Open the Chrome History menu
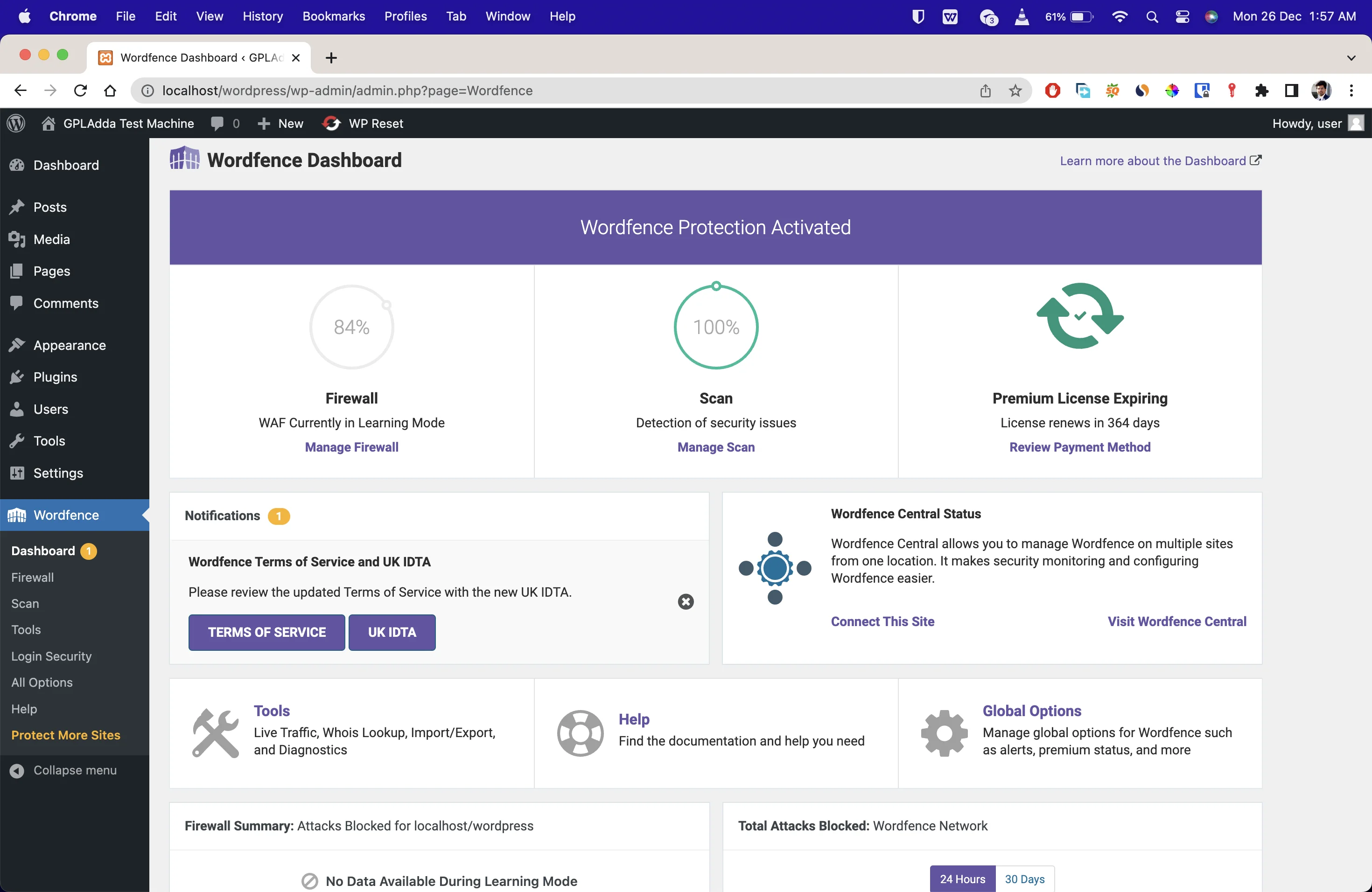This screenshot has height=892, width=1372. coord(263,16)
